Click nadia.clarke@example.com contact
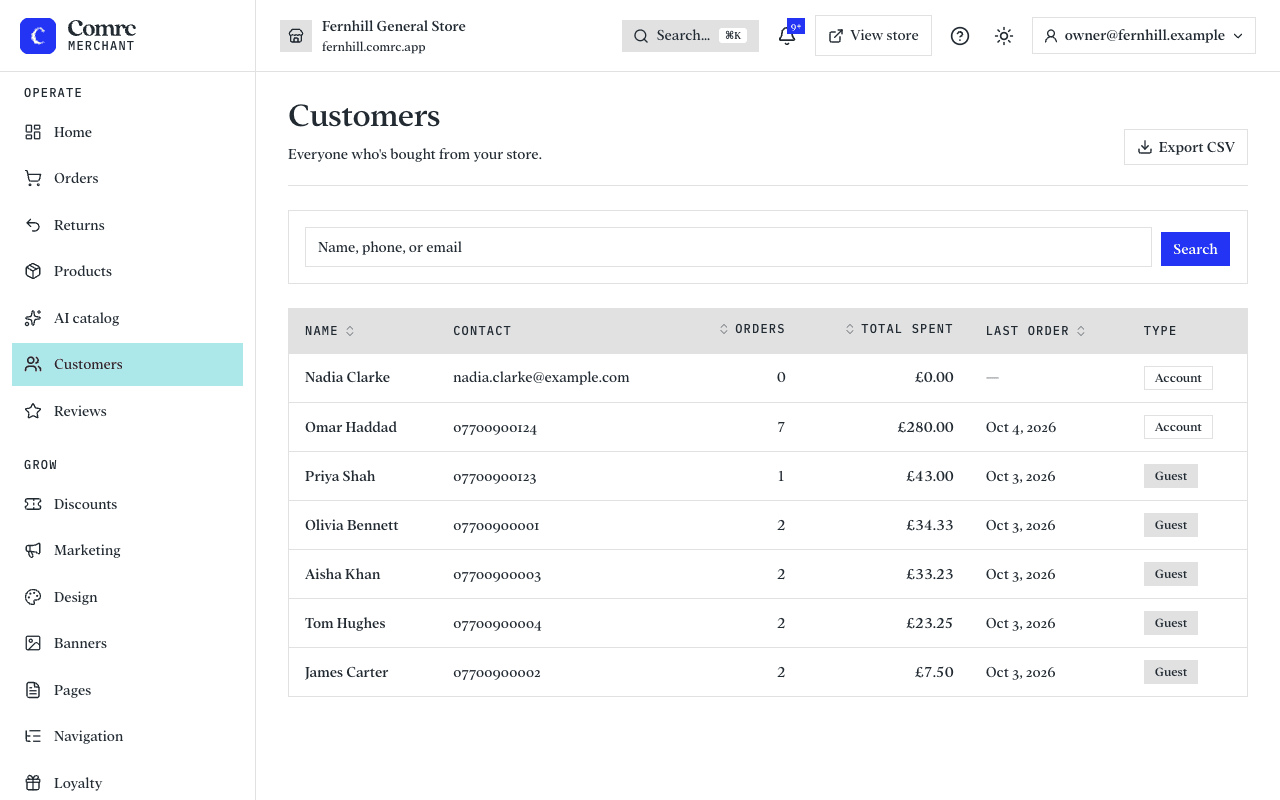Screen dimensions: 1280x800 point(541,377)
